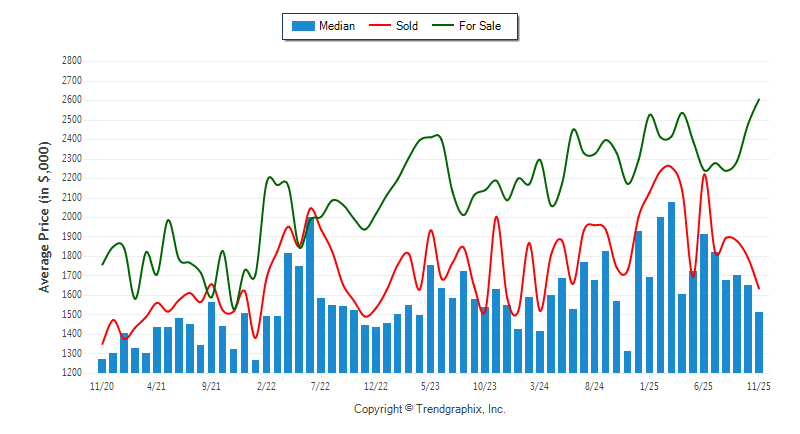
Task: Click the blue Median legend swatch
Action: tap(302, 26)
